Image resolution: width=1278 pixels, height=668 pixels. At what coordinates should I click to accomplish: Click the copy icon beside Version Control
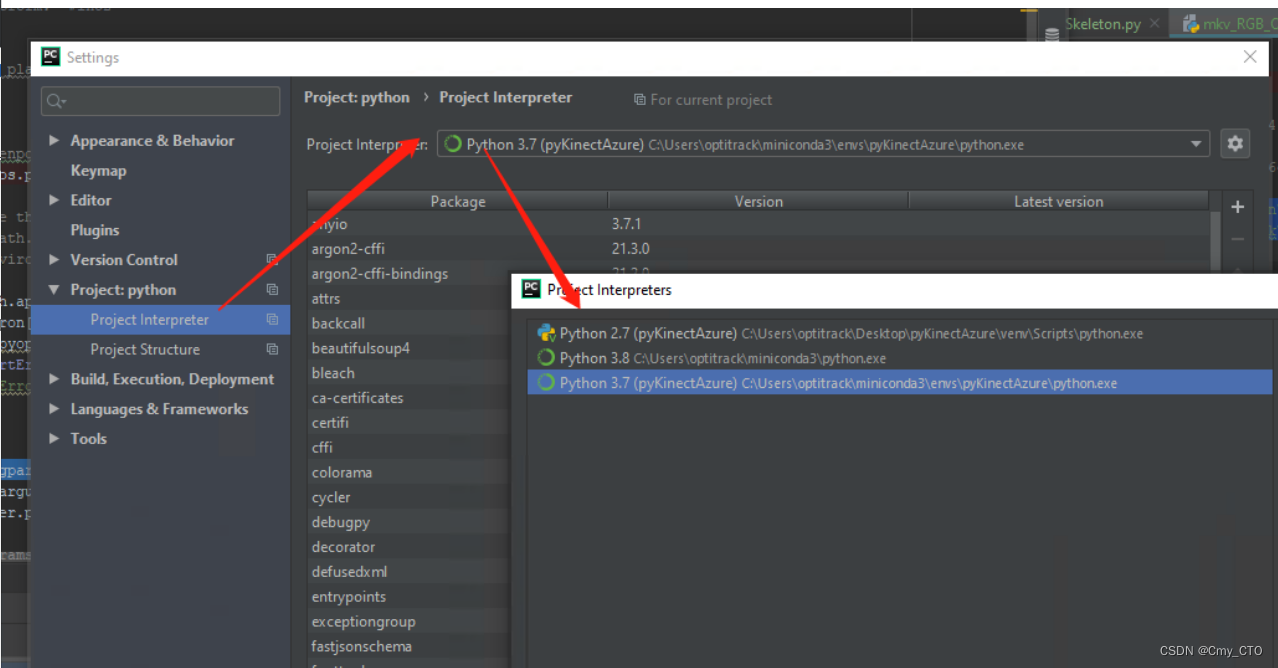click(x=272, y=260)
